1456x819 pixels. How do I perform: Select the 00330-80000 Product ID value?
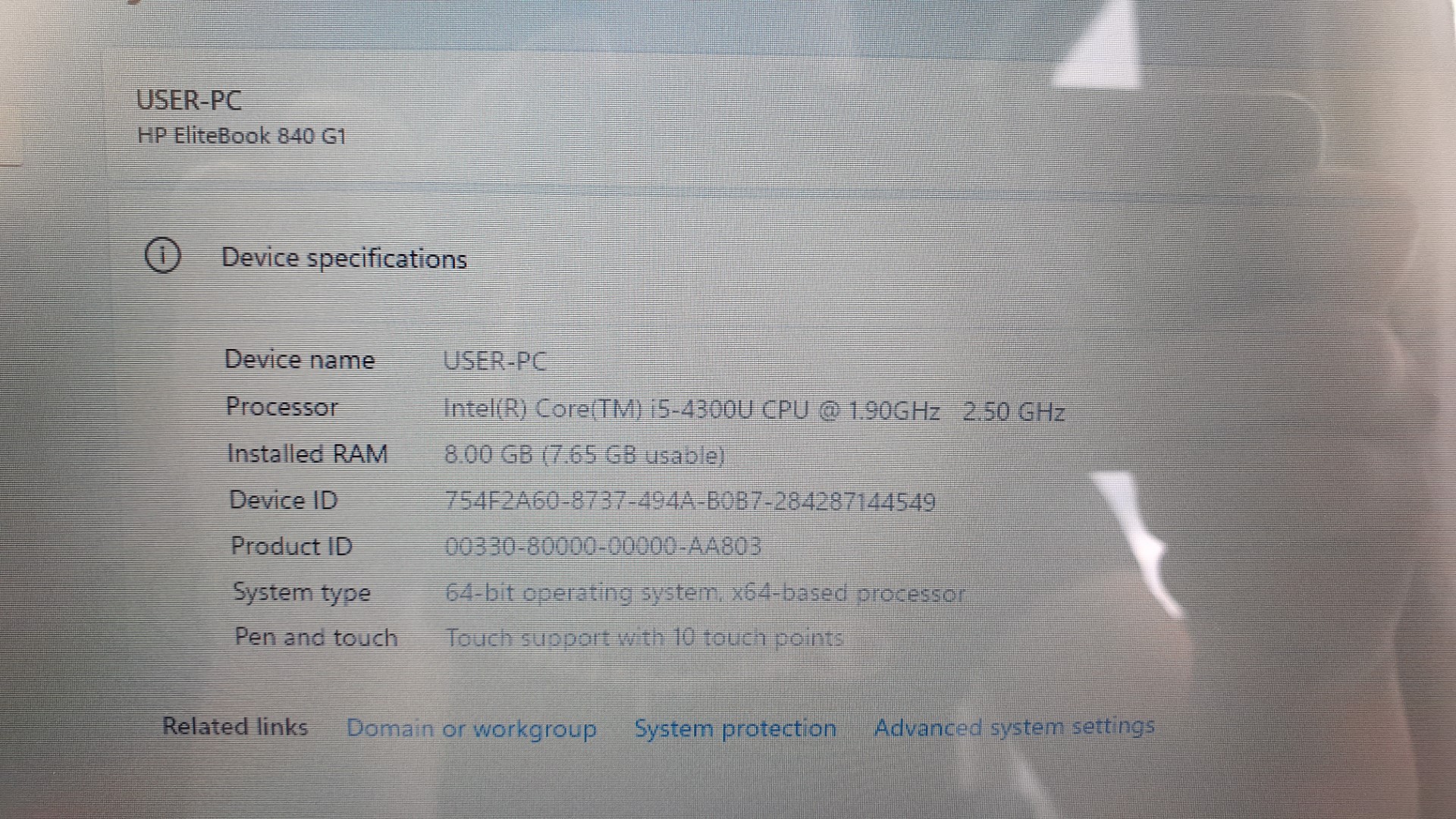pos(603,547)
